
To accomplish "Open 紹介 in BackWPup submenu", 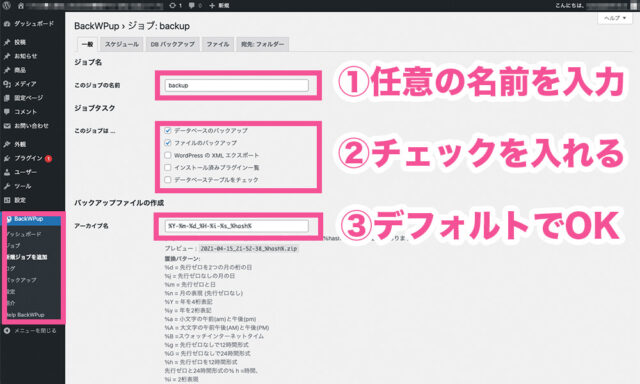I will click(11, 303).
